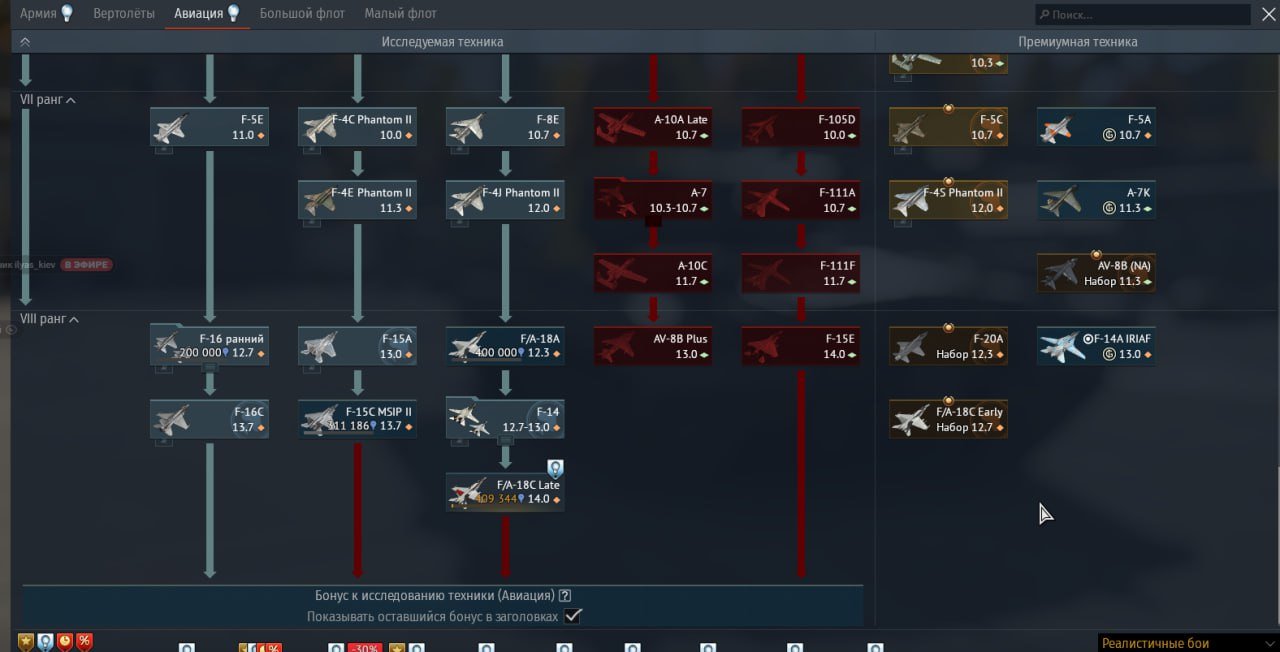Click the F/A-18A aircraft icon
The height and width of the screenshot is (652, 1280).
point(467,346)
